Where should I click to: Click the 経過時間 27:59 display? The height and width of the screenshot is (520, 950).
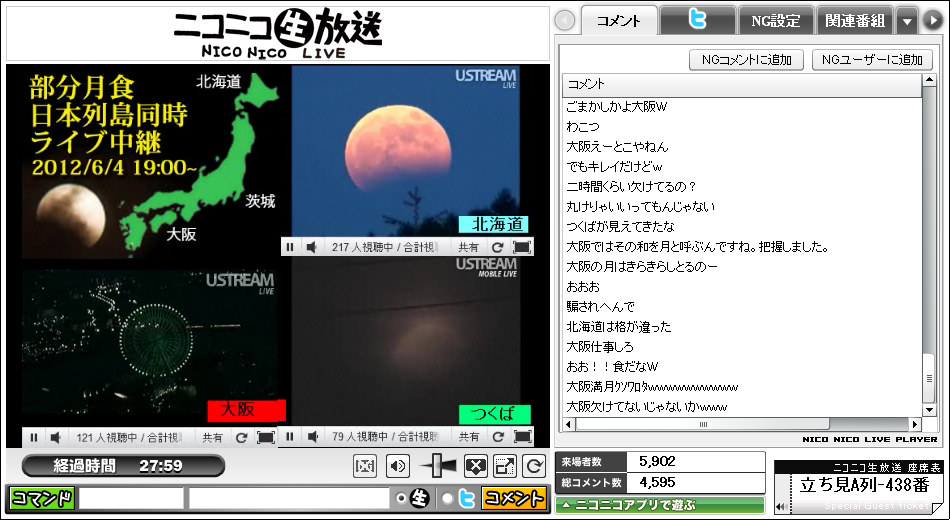[123, 466]
